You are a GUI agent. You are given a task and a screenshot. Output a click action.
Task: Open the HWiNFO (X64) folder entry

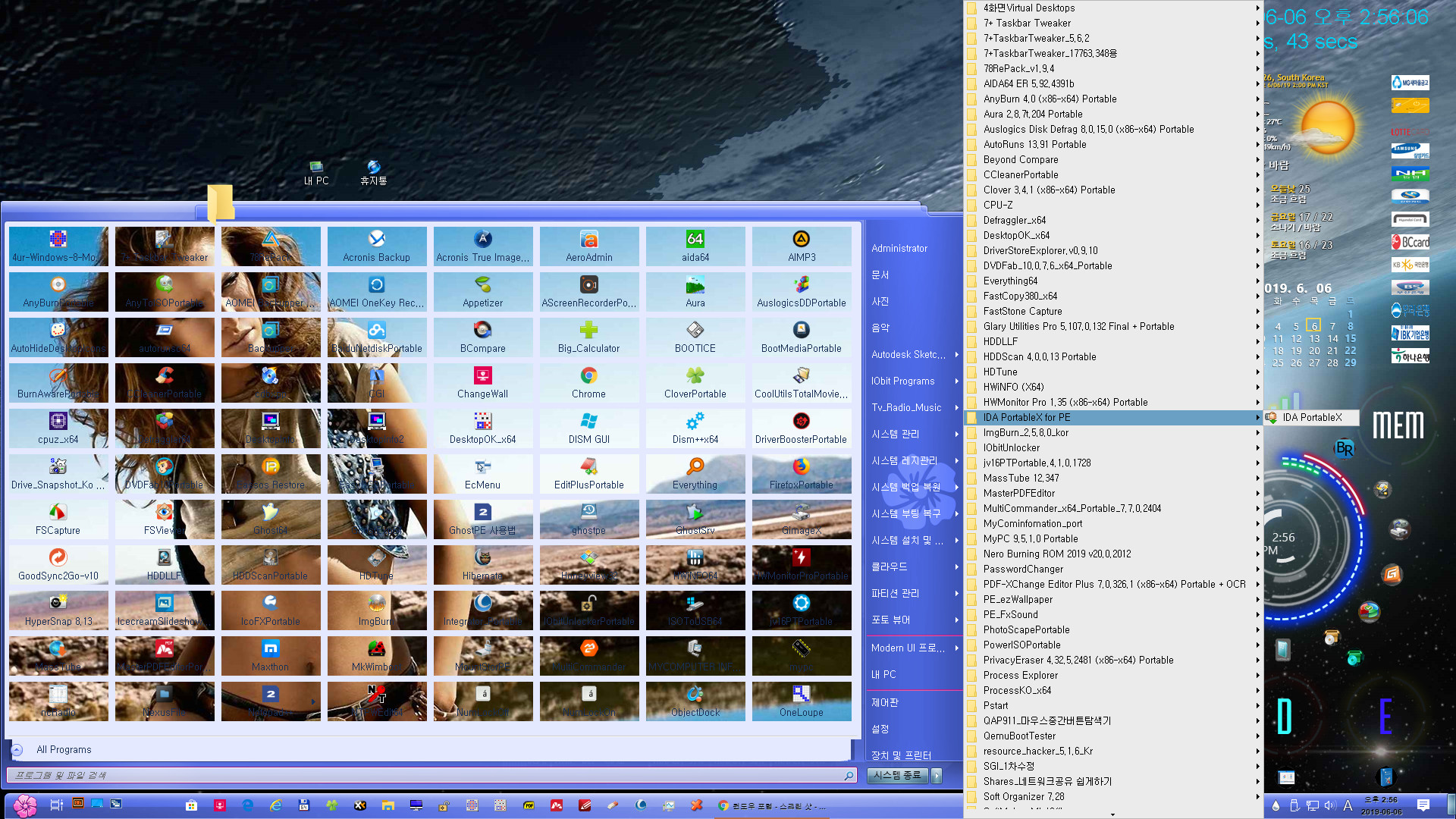(x=1112, y=387)
